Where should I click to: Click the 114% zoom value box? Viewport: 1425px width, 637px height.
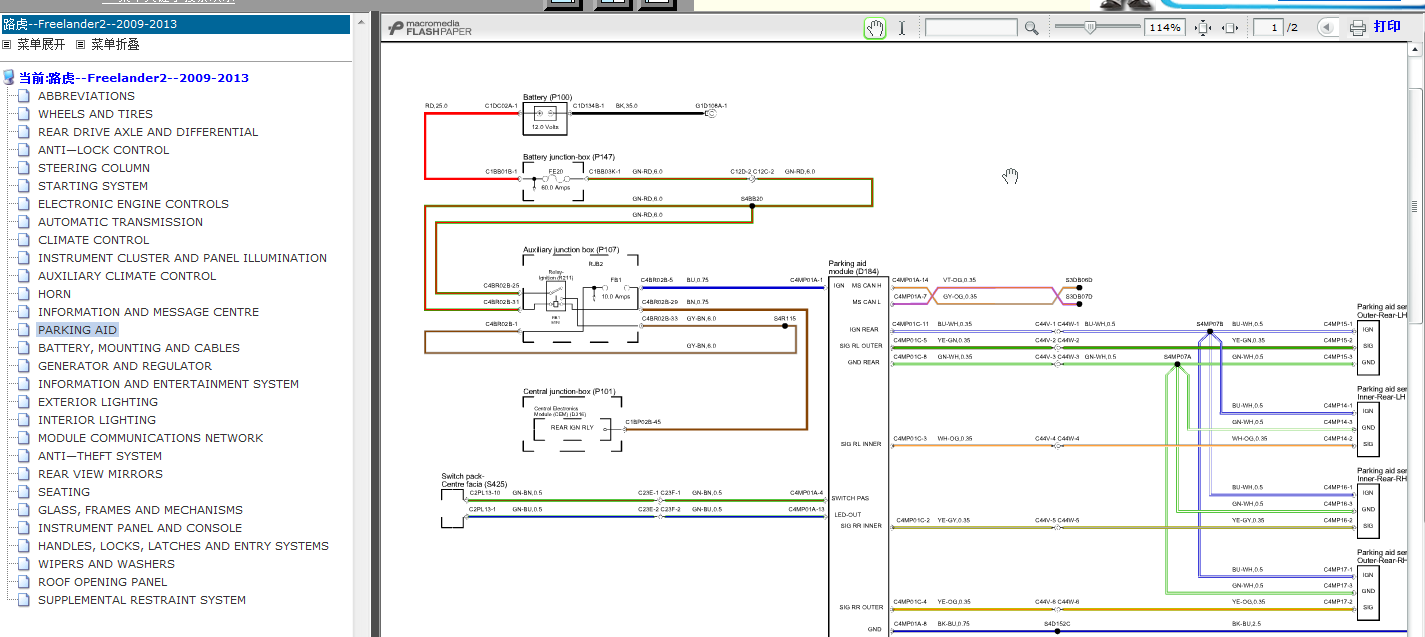click(x=1165, y=28)
